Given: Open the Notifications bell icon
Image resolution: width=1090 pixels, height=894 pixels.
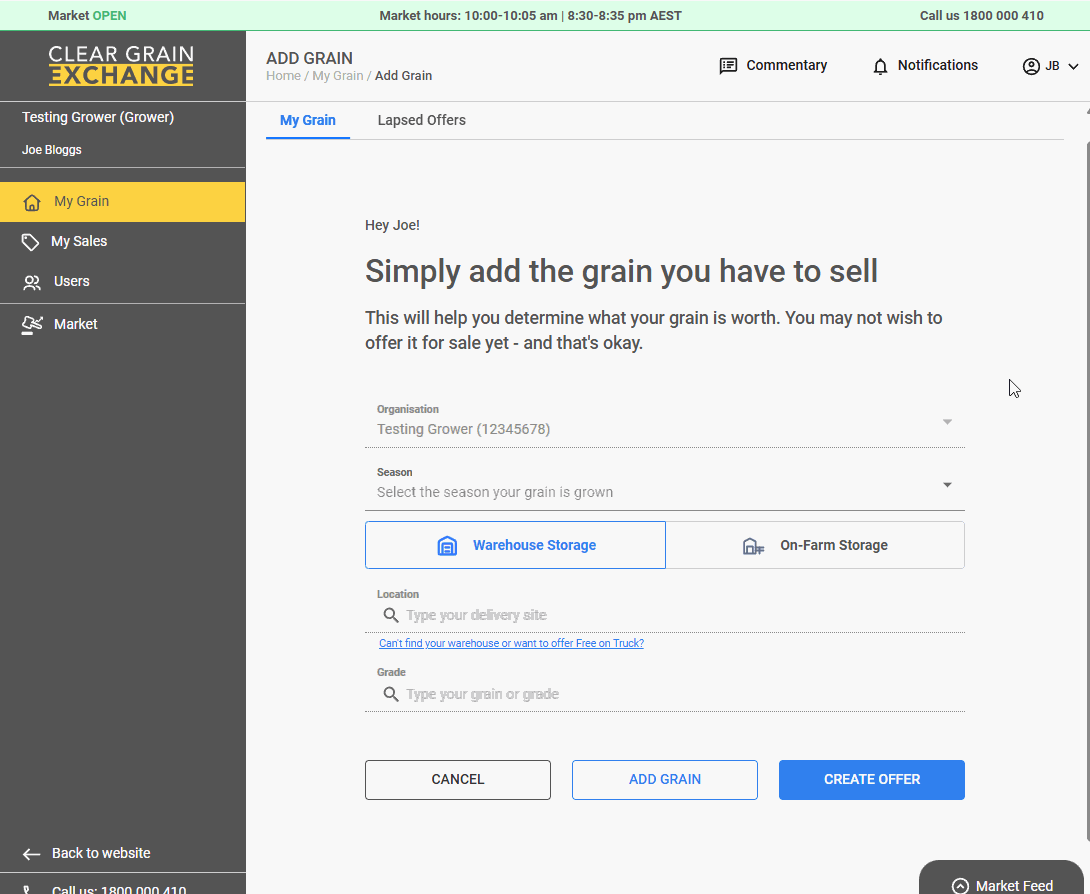Looking at the screenshot, I should point(880,66).
